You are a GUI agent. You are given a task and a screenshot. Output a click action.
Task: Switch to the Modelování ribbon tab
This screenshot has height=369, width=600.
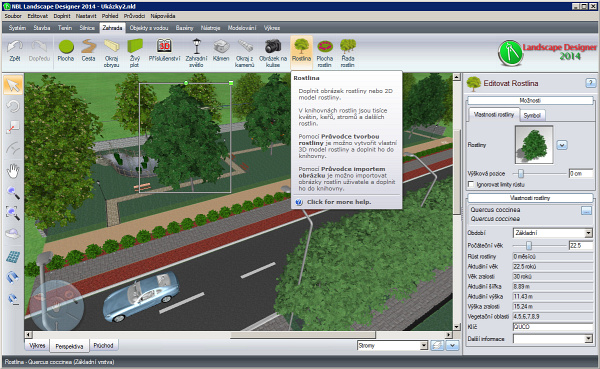click(x=242, y=28)
